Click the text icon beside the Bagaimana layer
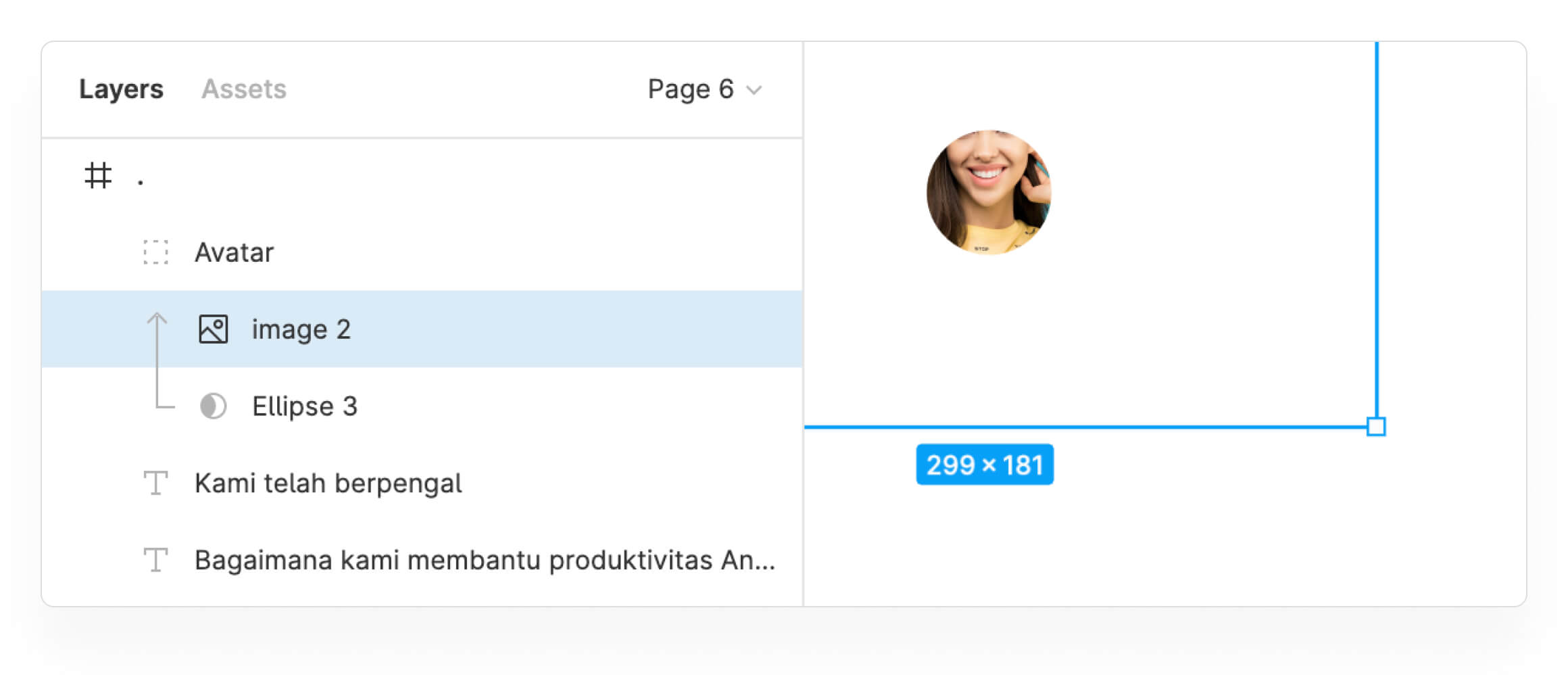Image resolution: width=1568 pixels, height=675 pixels. [155, 560]
